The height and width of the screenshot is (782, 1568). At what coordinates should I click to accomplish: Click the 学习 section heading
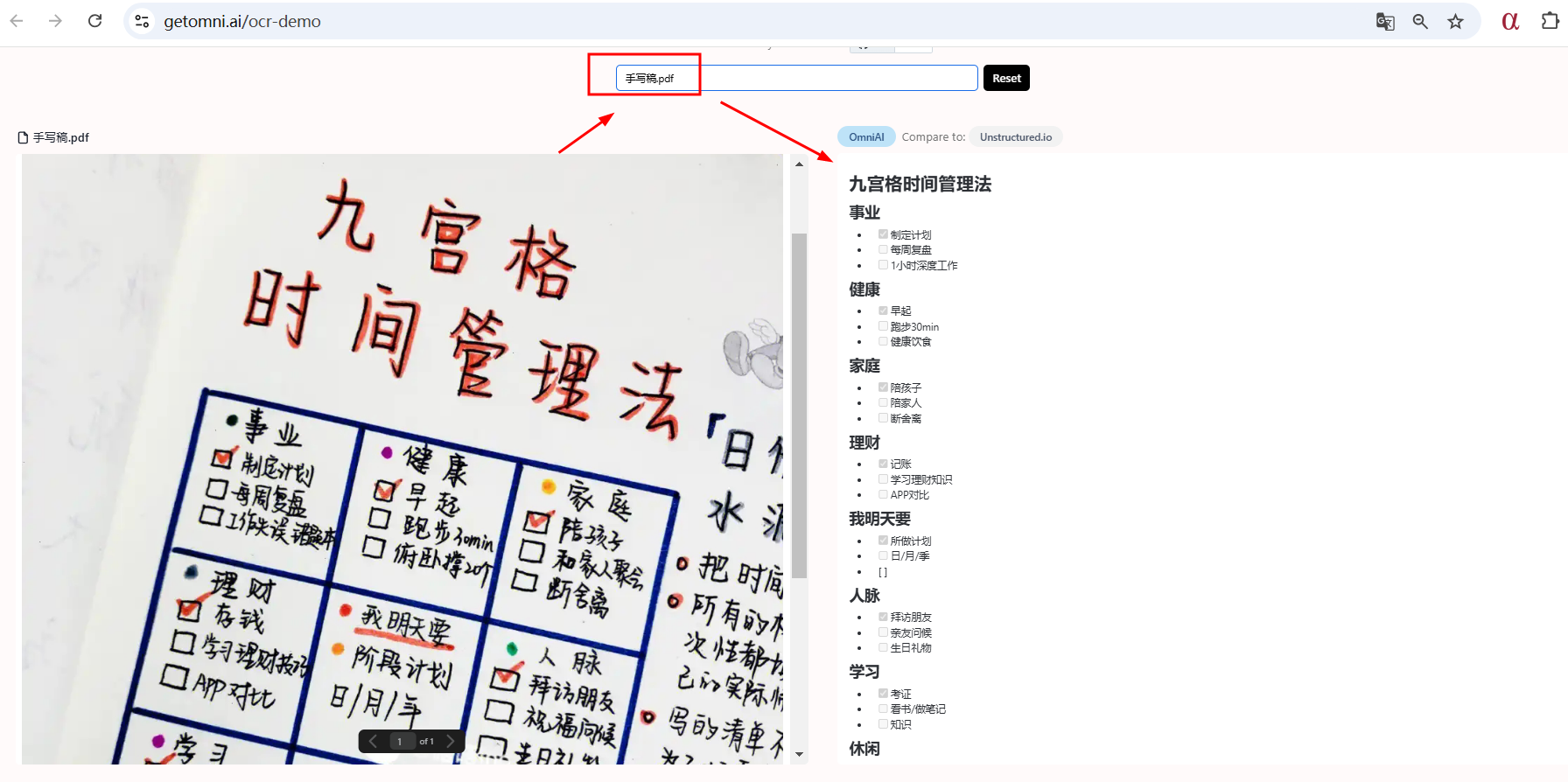point(864,672)
